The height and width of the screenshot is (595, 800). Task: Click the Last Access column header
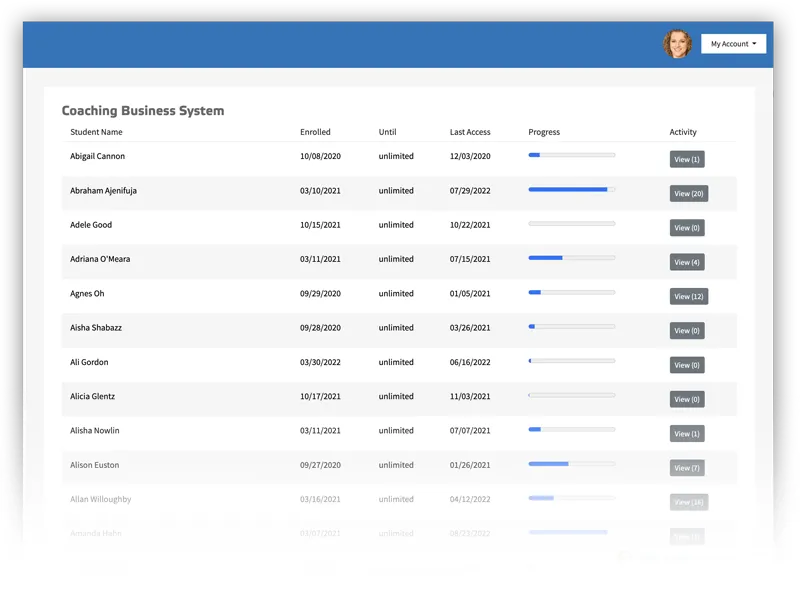470,132
